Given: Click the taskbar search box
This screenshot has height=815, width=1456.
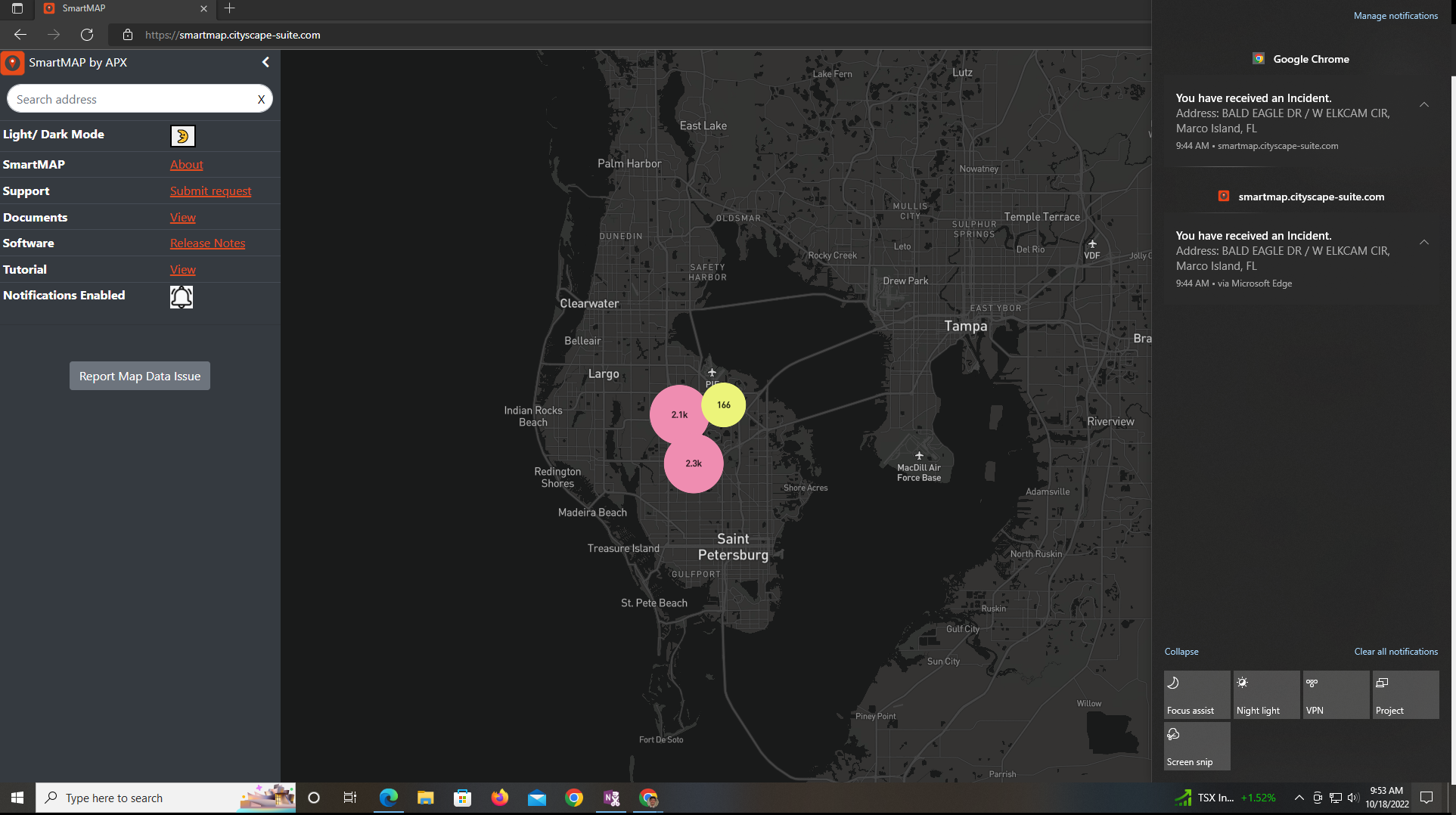Looking at the screenshot, I should coord(166,798).
